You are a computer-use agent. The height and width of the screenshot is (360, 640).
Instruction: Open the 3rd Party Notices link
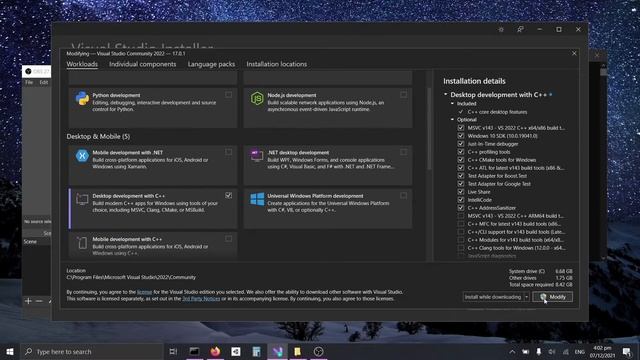coord(201,299)
